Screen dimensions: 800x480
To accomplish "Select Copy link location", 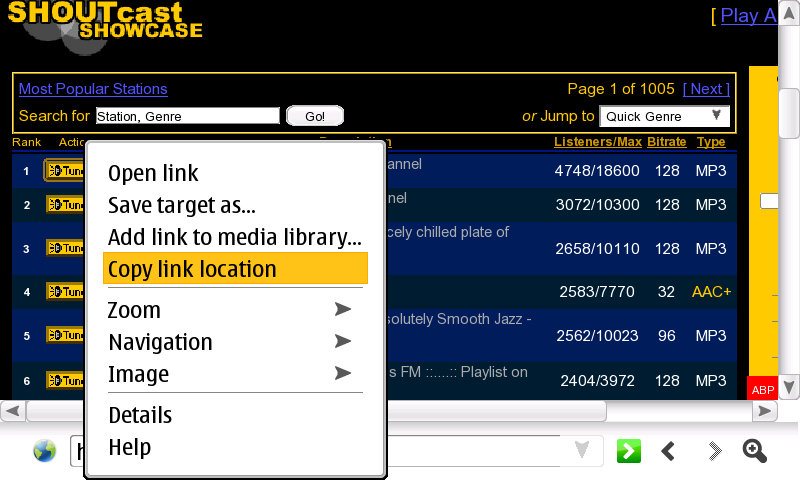I will tap(235, 268).
